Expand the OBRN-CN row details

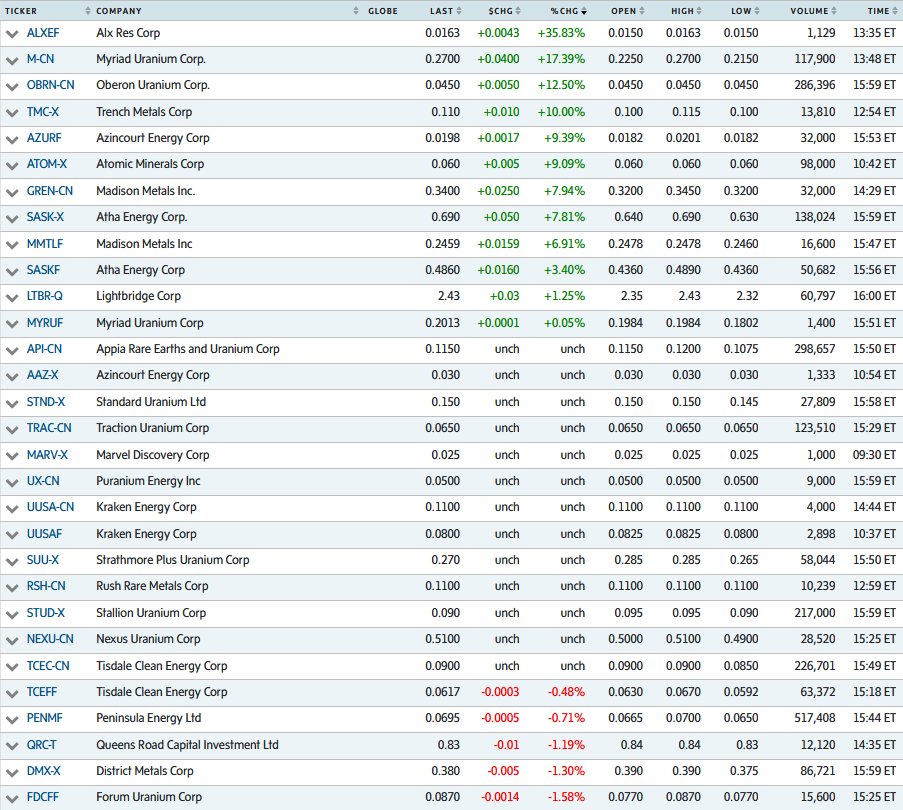[x=12, y=86]
